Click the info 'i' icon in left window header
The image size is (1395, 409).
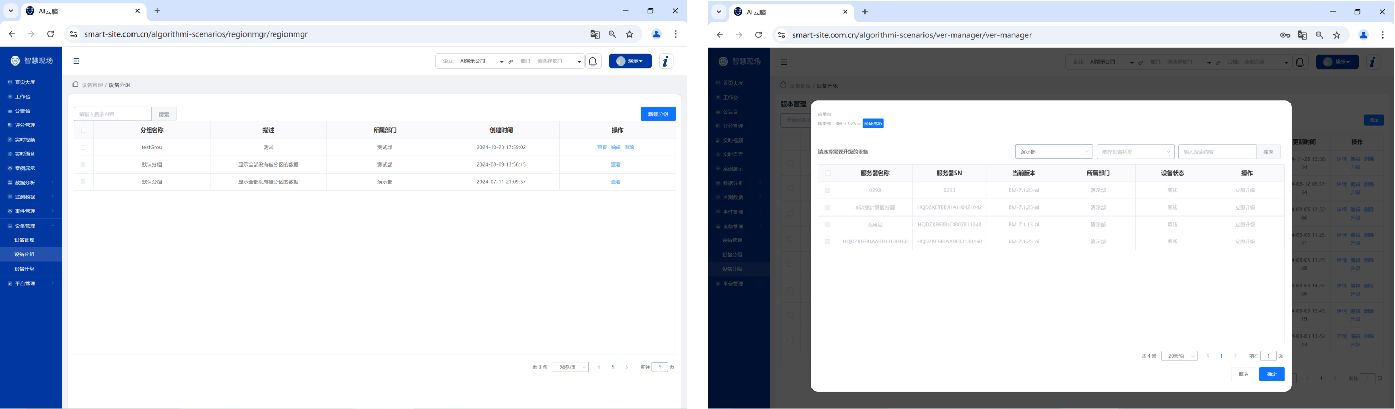pyautogui.click(x=666, y=61)
